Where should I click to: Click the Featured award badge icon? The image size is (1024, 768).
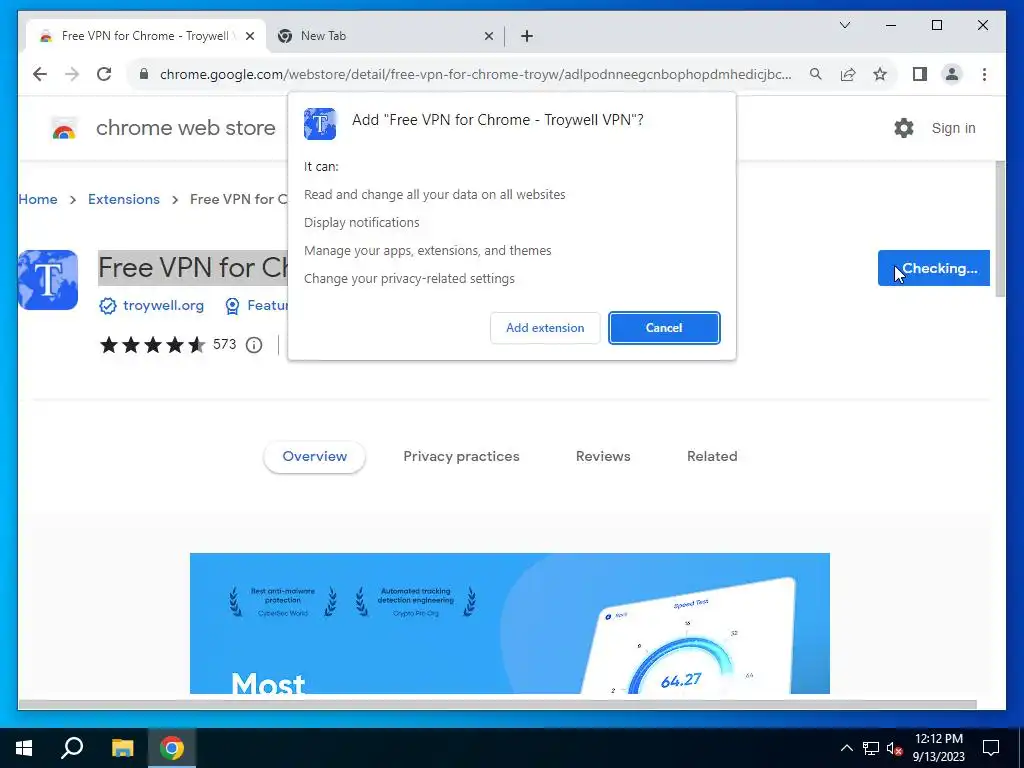pyautogui.click(x=232, y=306)
